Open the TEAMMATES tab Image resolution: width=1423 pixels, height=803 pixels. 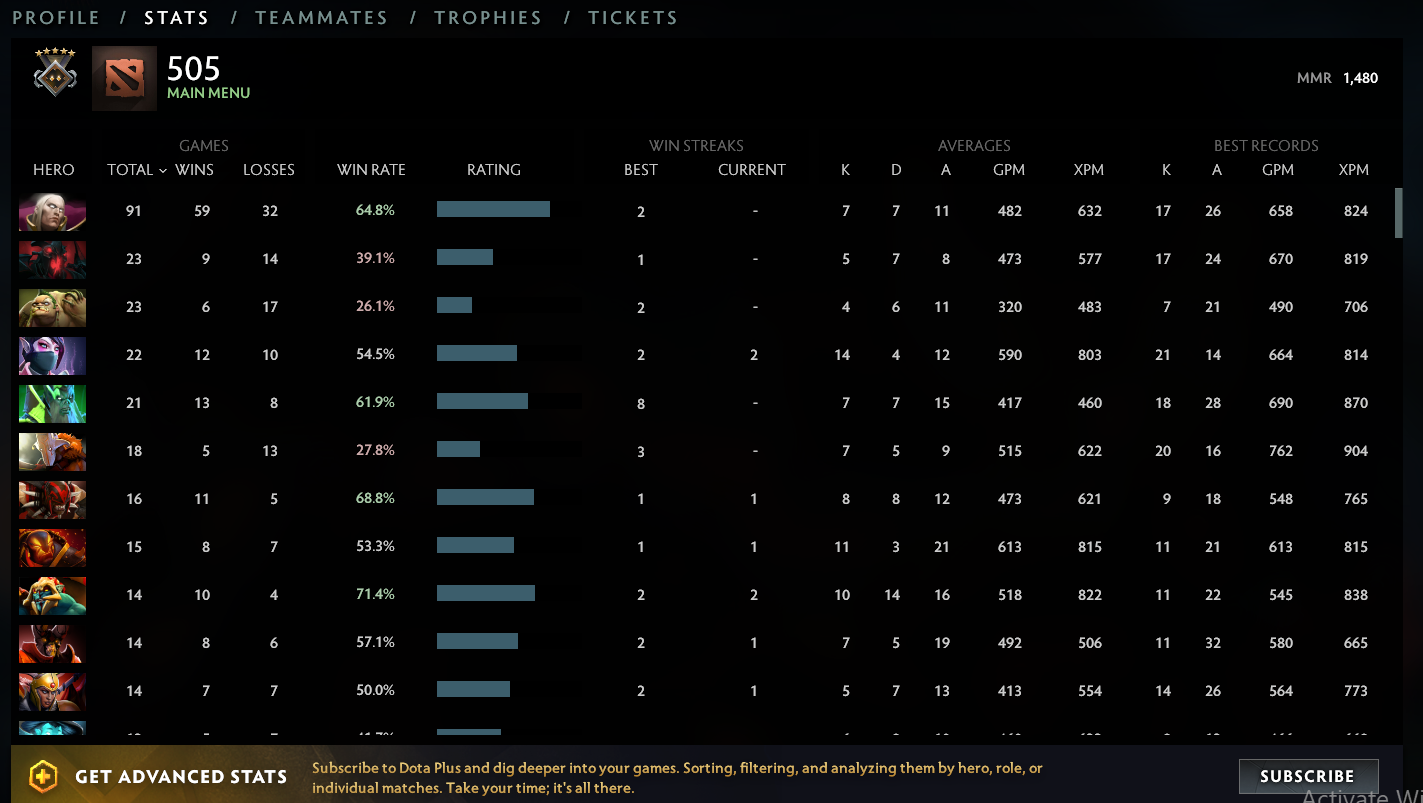pos(321,17)
